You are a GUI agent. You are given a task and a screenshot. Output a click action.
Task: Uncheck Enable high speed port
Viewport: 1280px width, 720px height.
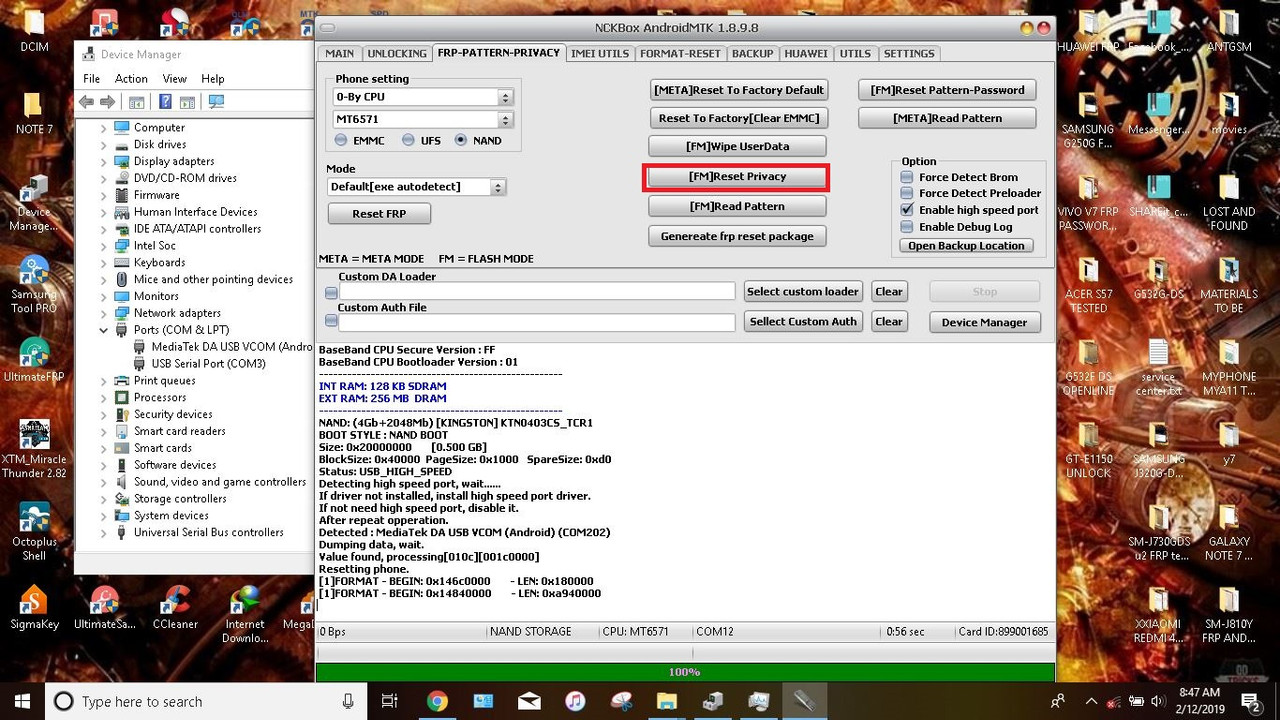(907, 210)
